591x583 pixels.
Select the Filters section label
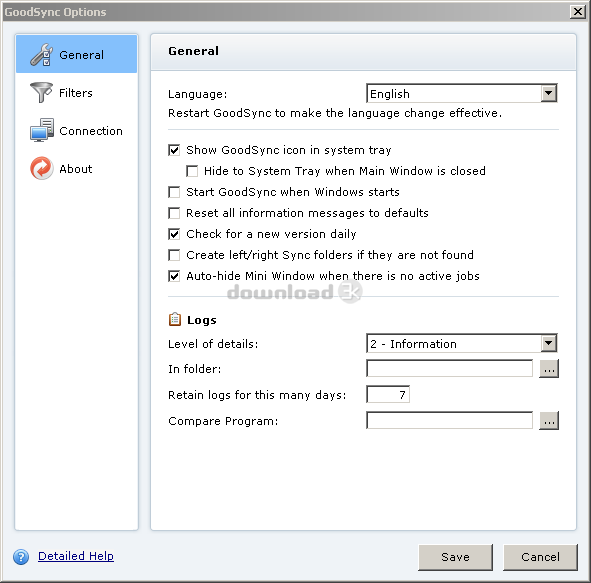76,93
